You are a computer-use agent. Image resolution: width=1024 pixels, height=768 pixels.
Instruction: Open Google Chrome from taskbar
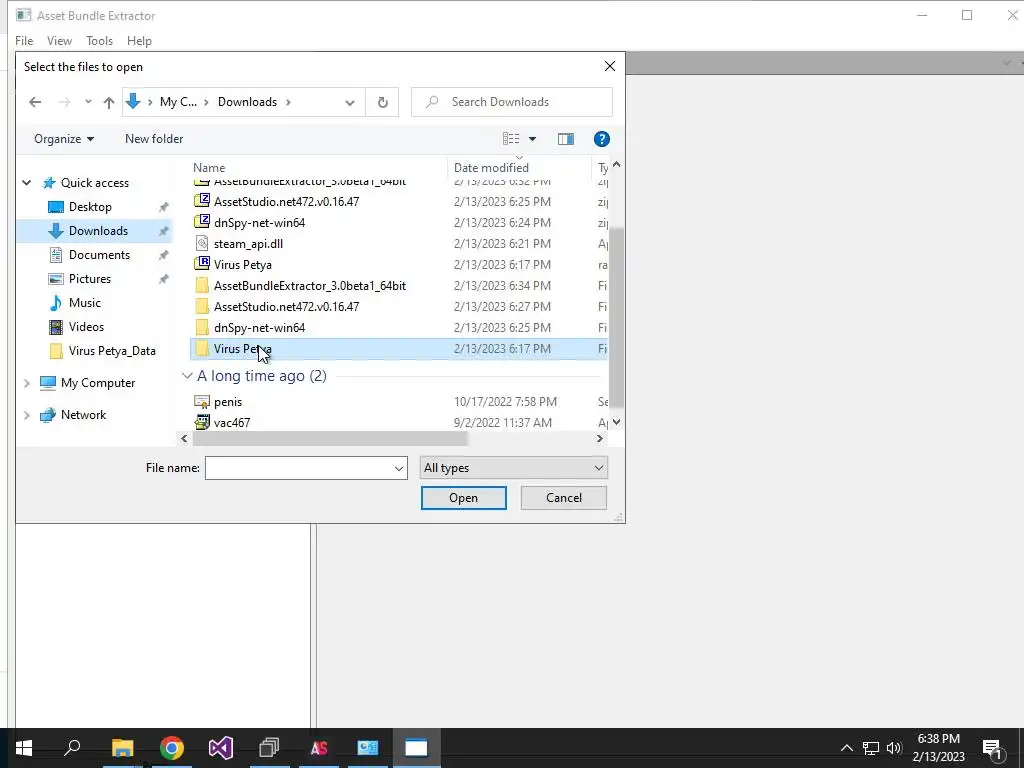pos(172,748)
